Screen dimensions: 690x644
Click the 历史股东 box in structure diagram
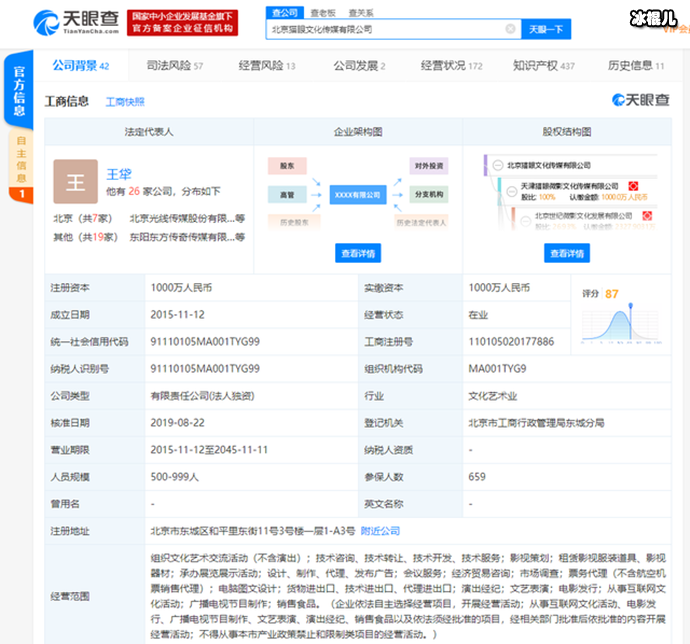click(294, 222)
